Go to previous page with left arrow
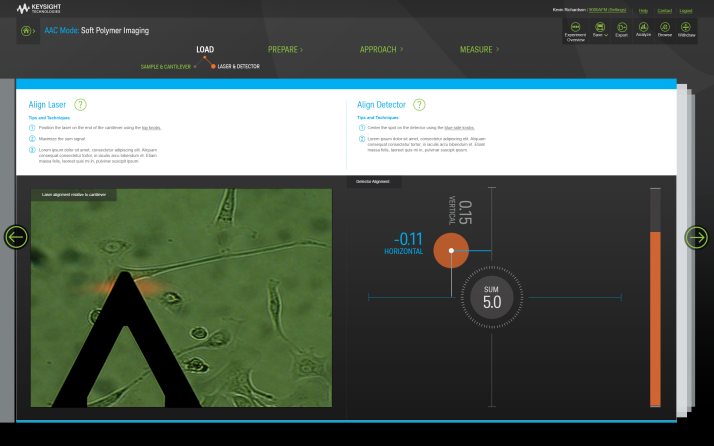 (x=16, y=237)
